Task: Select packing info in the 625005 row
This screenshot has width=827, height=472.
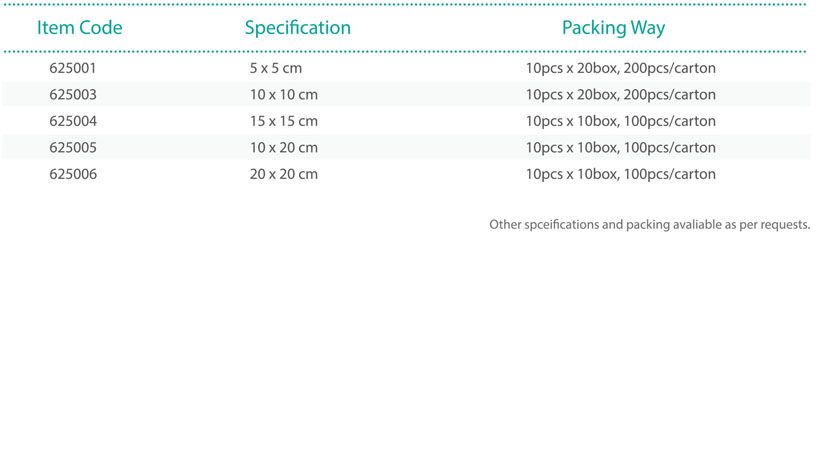Action: 620,148
